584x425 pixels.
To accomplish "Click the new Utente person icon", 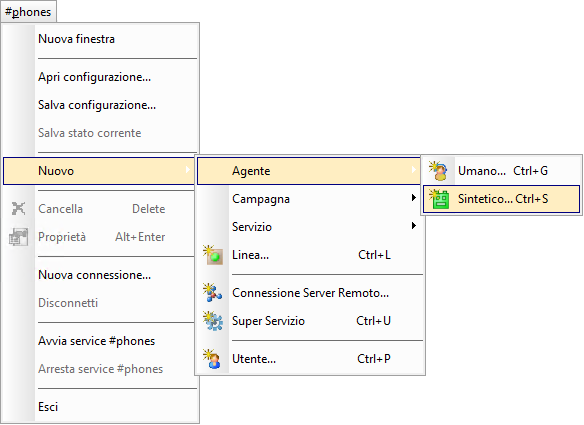I will pos(212,359).
